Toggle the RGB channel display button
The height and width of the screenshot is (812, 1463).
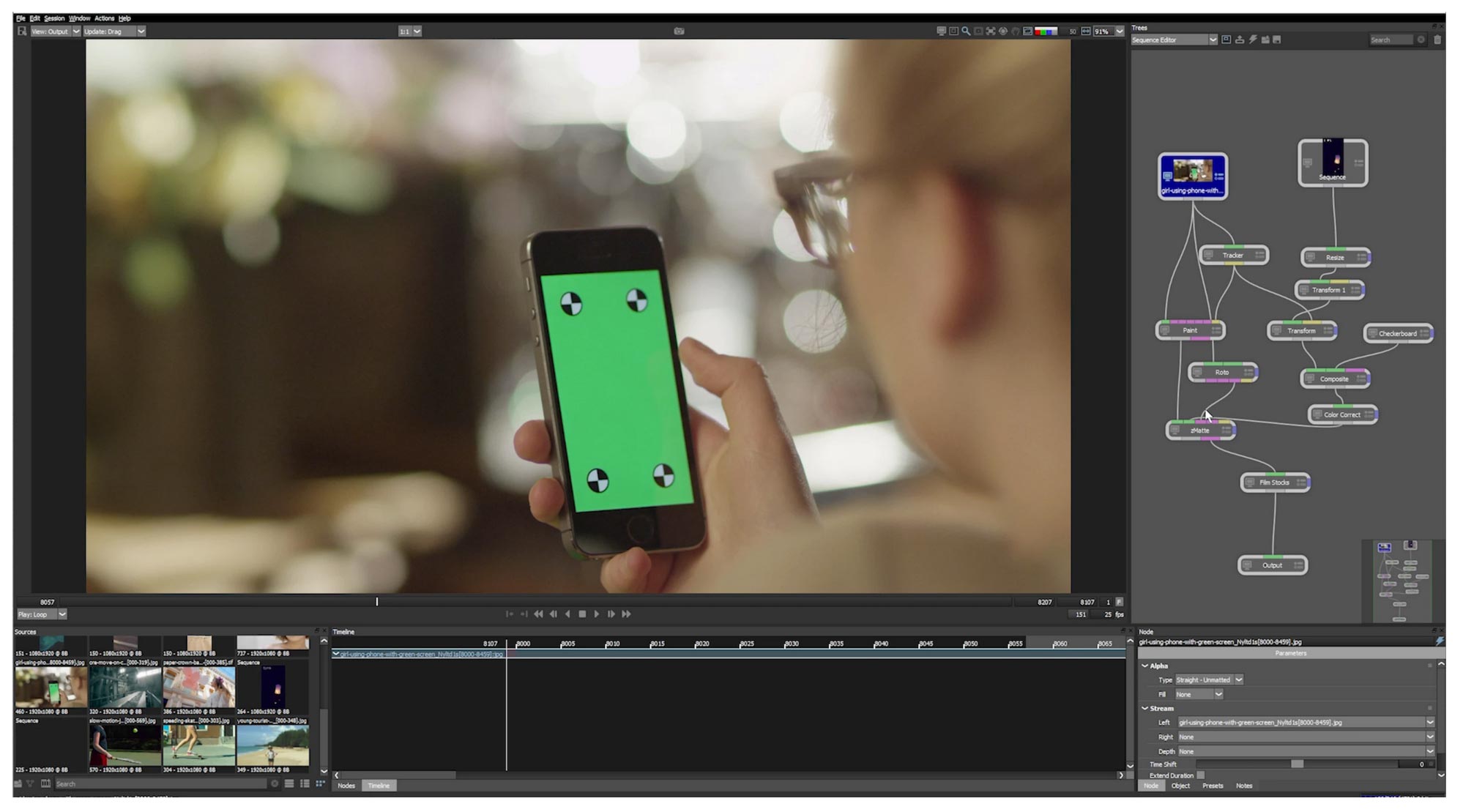[1046, 31]
